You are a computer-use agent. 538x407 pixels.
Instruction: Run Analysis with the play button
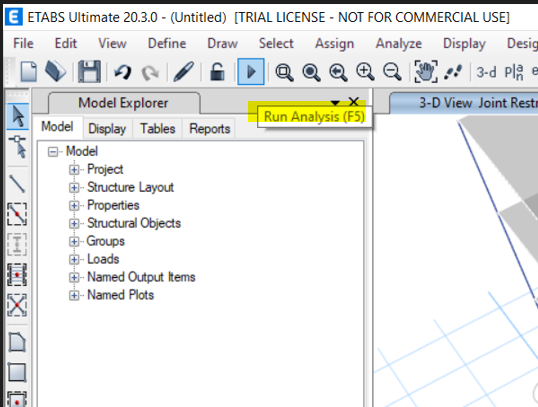click(x=251, y=71)
